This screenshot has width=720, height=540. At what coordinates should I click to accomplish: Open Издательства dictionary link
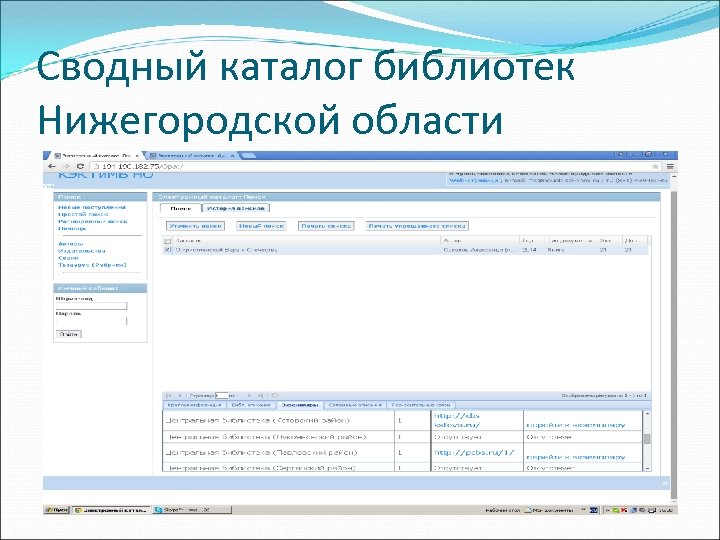pos(82,251)
